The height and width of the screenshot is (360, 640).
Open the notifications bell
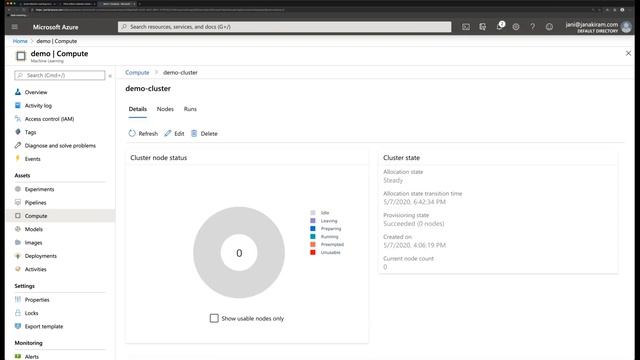point(500,27)
